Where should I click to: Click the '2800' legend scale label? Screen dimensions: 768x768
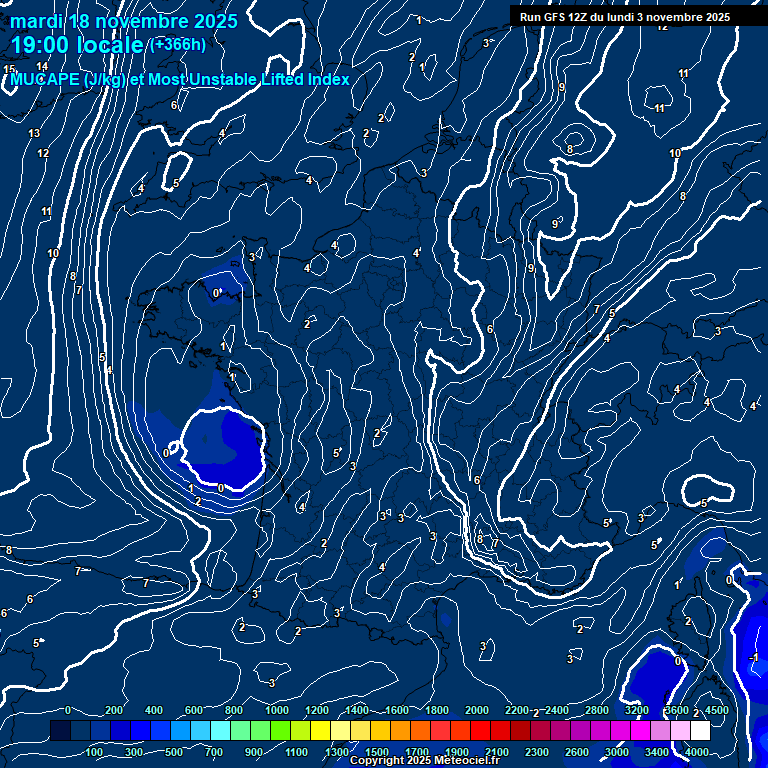[597, 710]
